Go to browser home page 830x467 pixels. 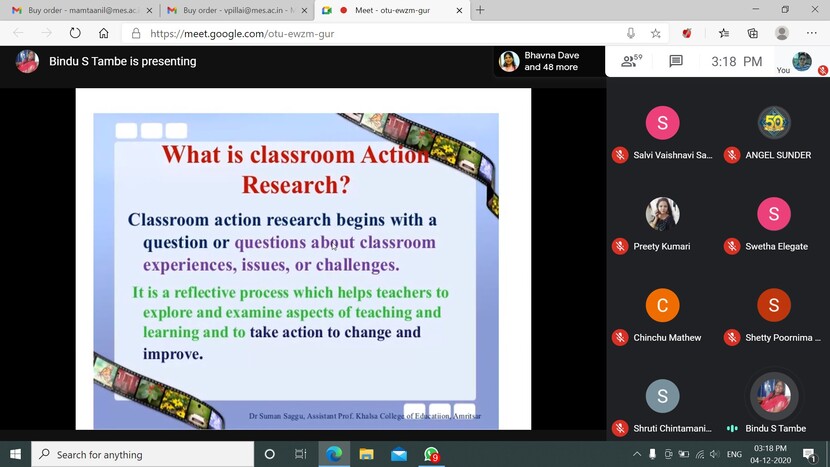(103, 33)
